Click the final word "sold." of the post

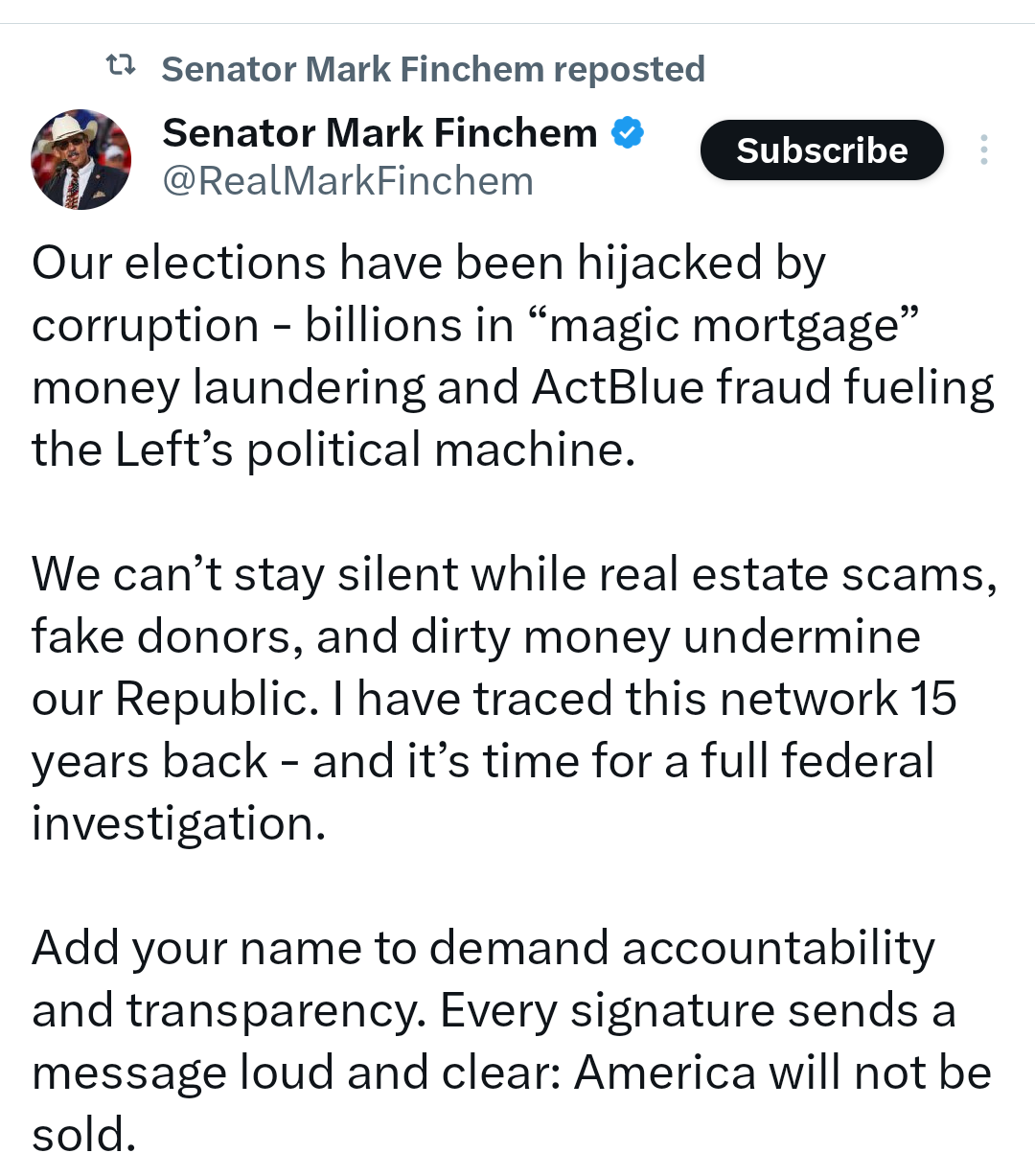[84, 1135]
